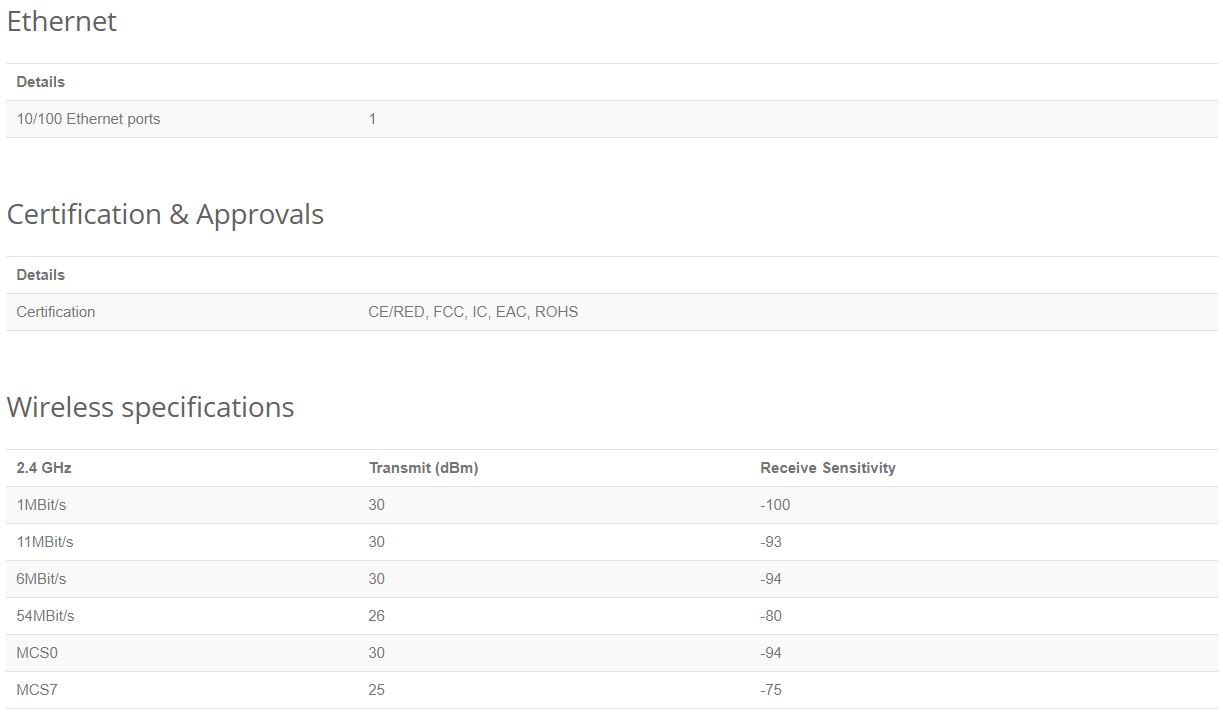Click the 'Transmit (dBm)' column header
The height and width of the screenshot is (715, 1223).
click(x=423, y=468)
